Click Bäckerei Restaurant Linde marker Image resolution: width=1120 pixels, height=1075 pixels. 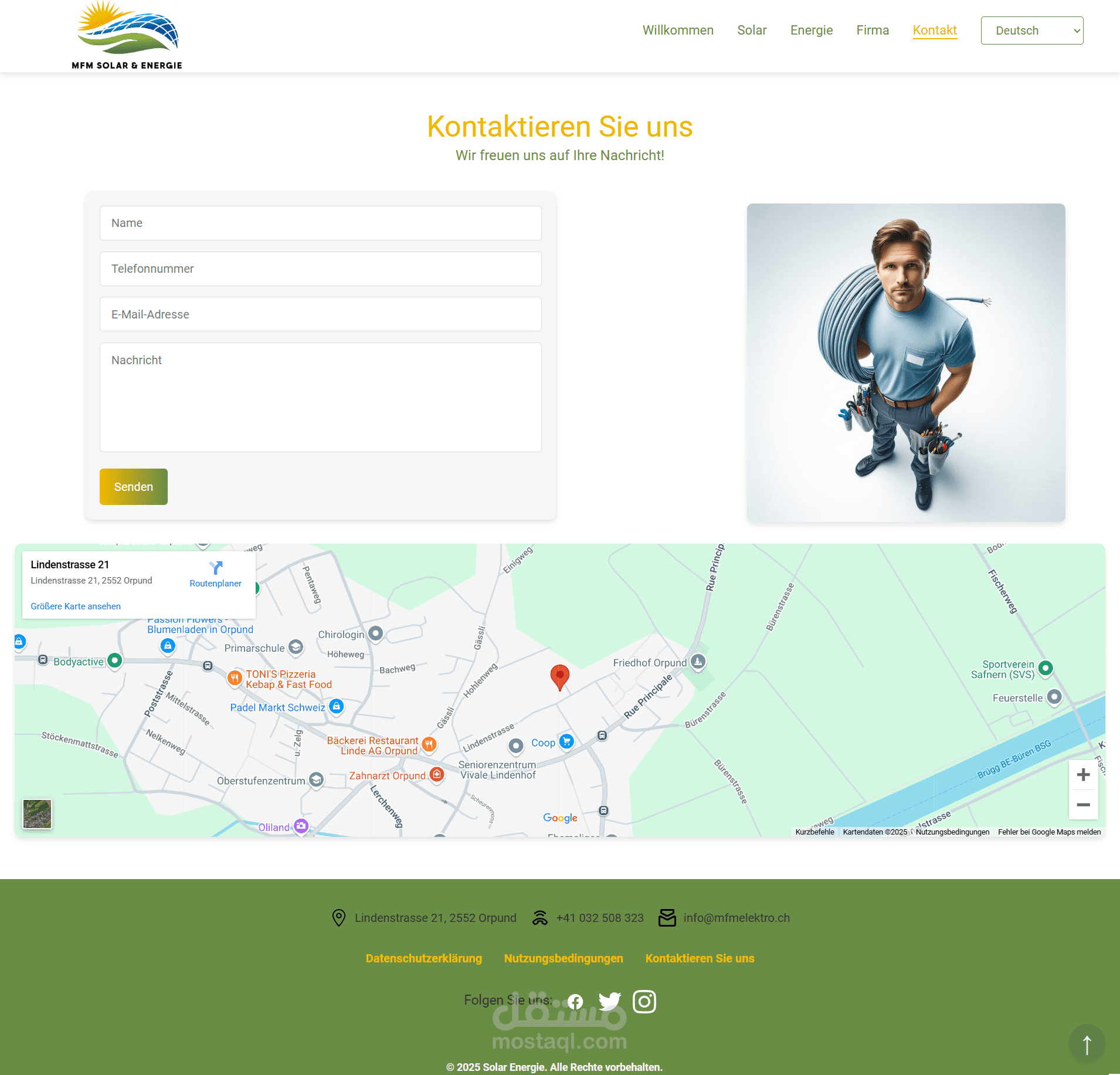click(429, 744)
